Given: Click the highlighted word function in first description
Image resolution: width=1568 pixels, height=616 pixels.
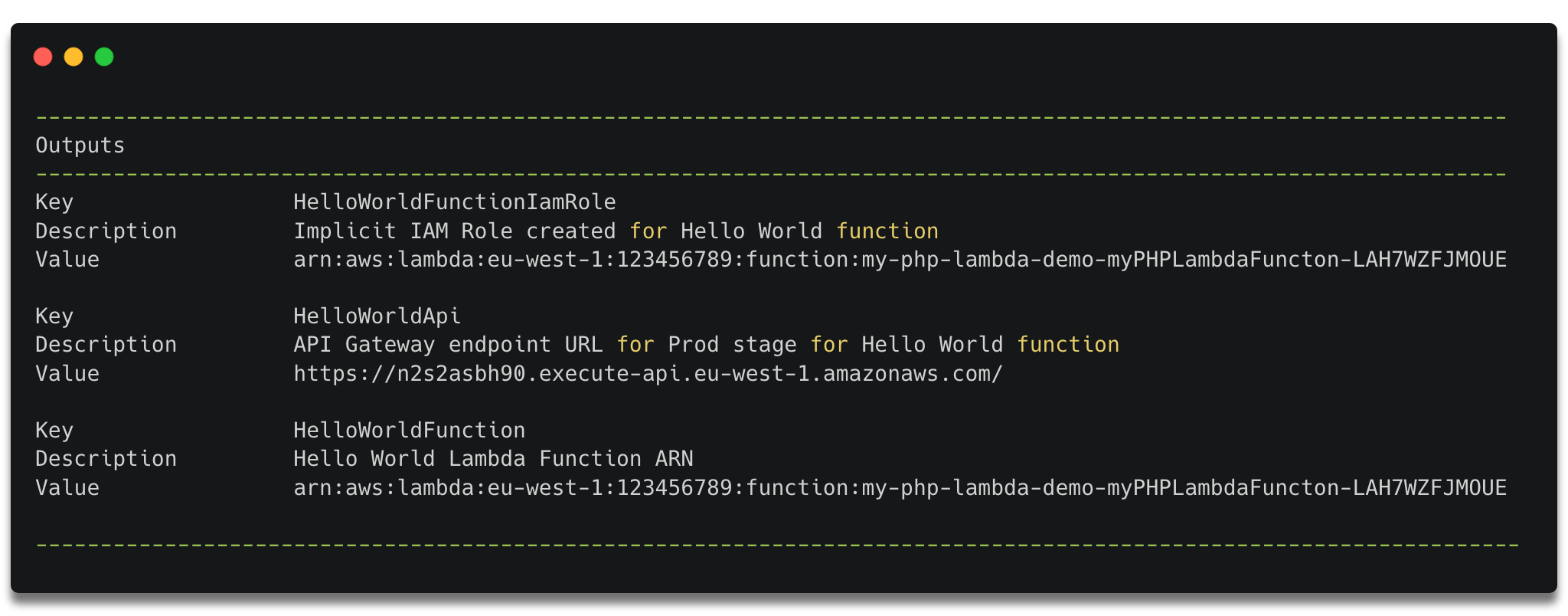Looking at the screenshot, I should [x=887, y=231].
